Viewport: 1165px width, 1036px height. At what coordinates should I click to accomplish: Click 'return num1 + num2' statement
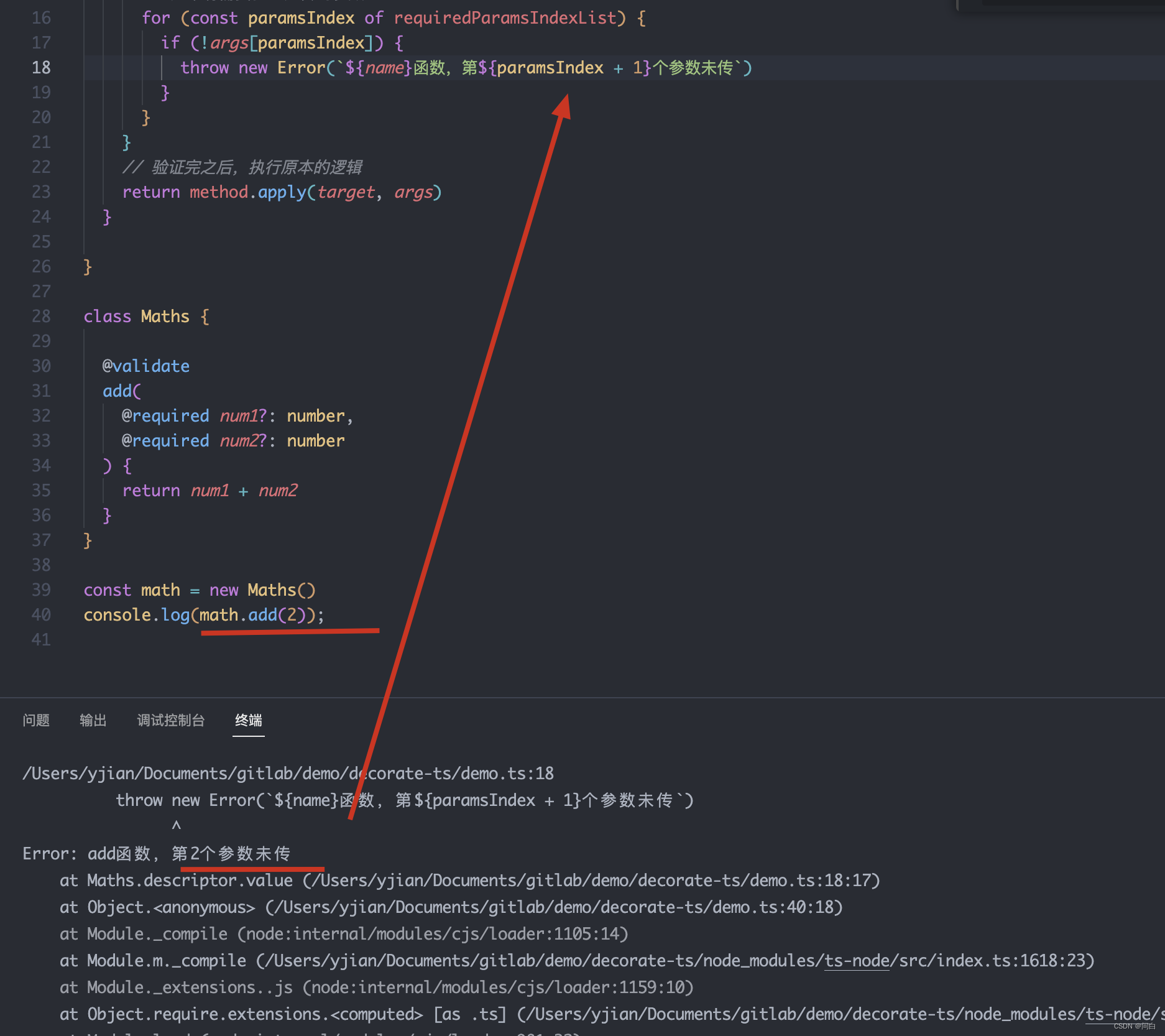[210, 490]
